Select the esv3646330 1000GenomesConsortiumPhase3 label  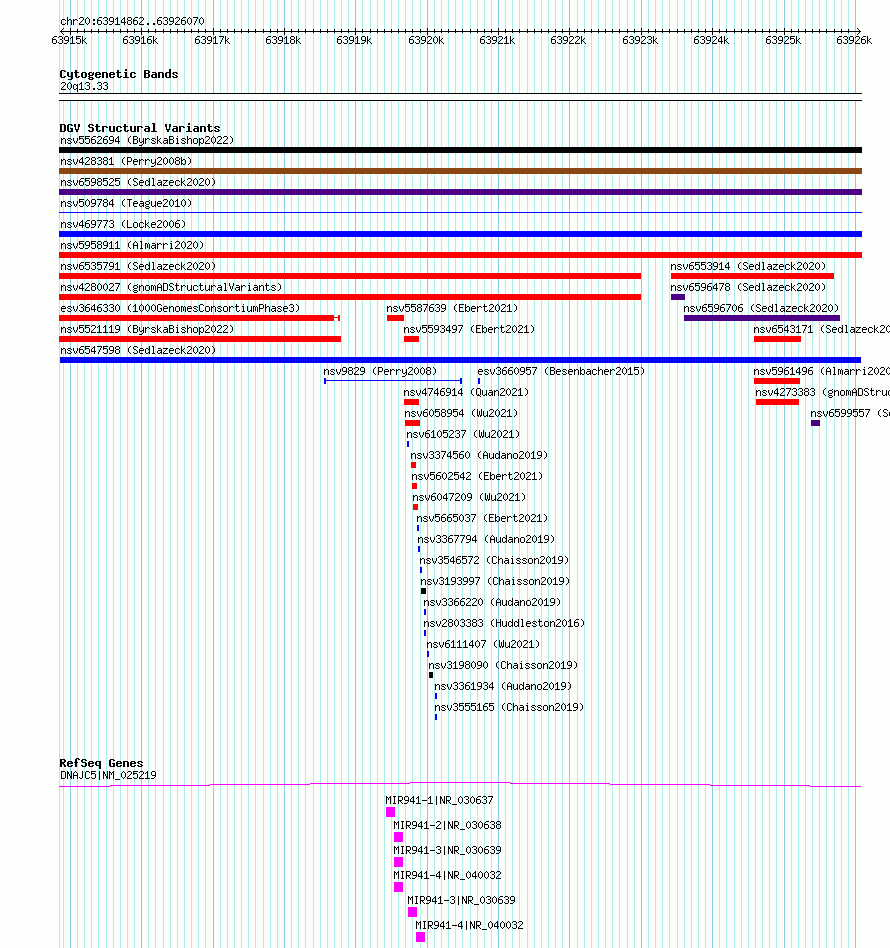pos(180,308)
